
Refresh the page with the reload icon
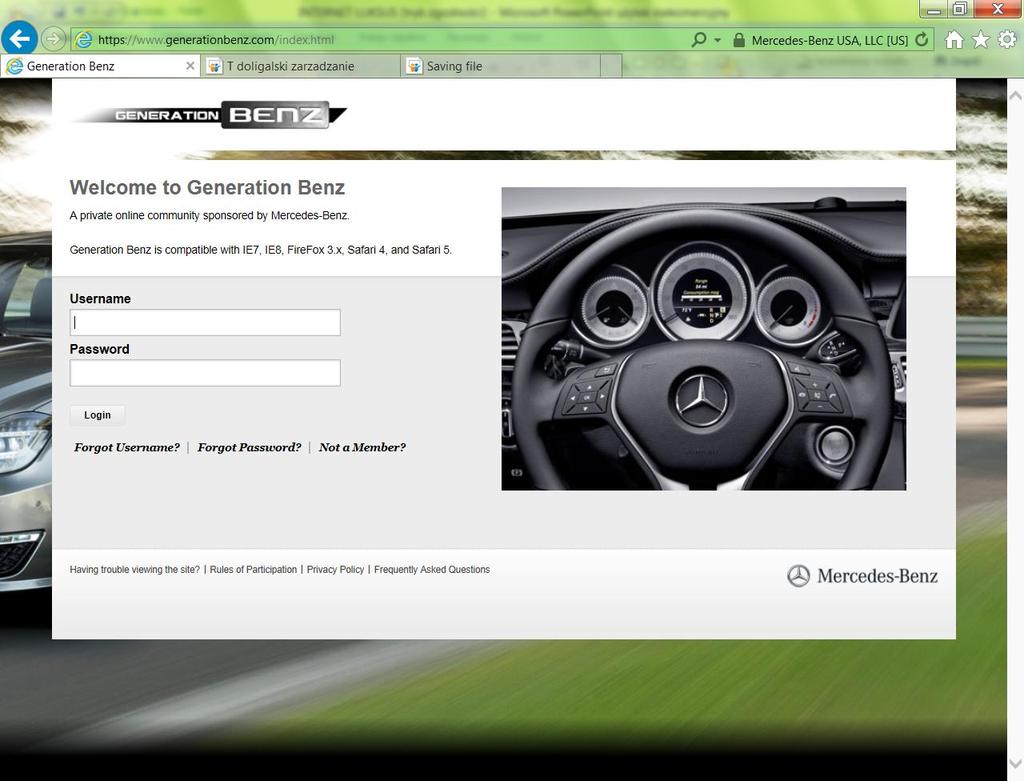coord(921,40)
